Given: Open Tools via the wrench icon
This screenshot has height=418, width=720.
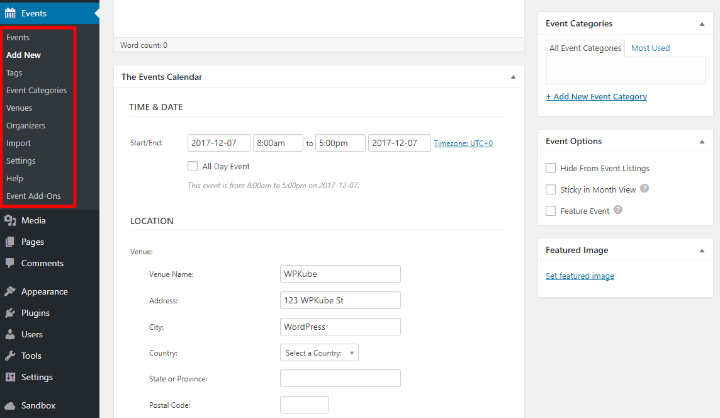Looking at the screenshot, I should point(10,356).
